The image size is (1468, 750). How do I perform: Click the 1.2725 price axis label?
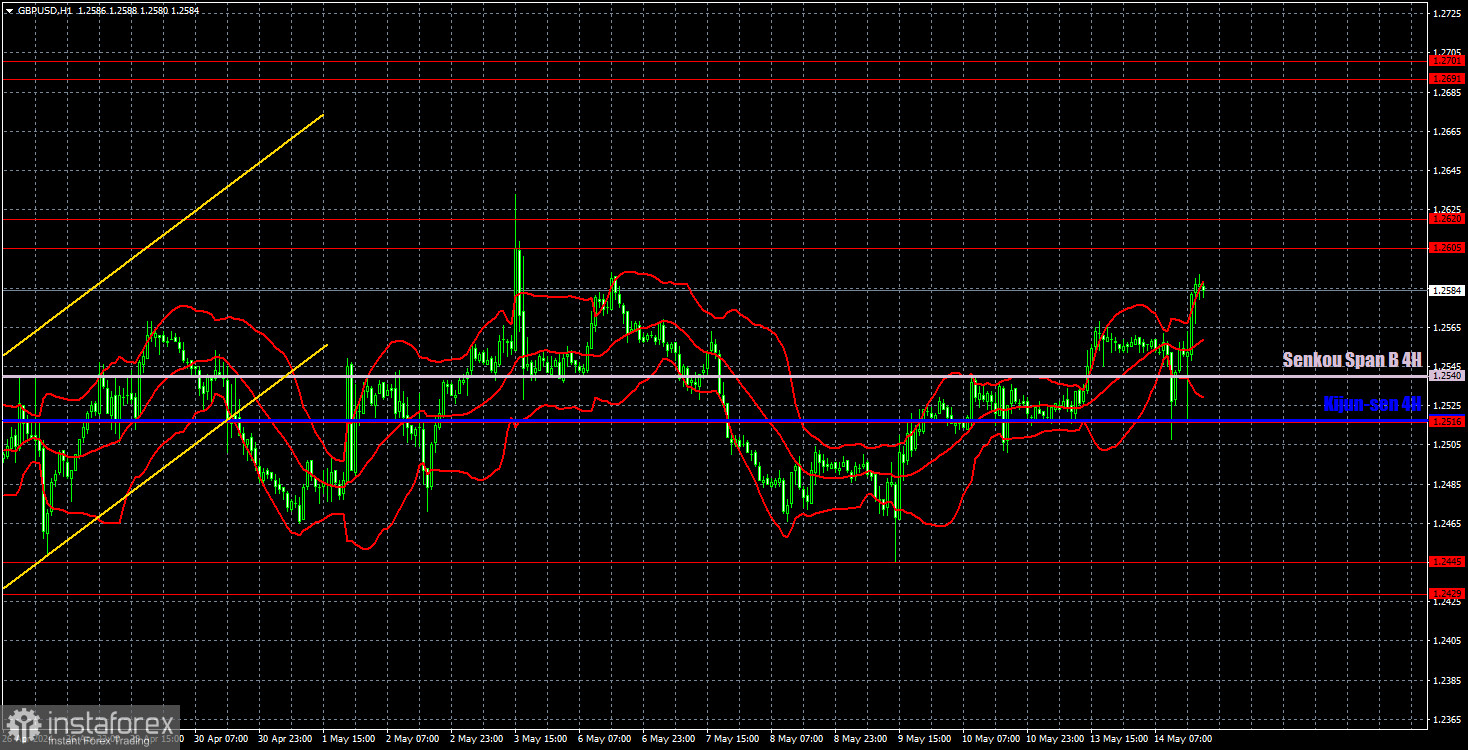[x=1447, y=13]
